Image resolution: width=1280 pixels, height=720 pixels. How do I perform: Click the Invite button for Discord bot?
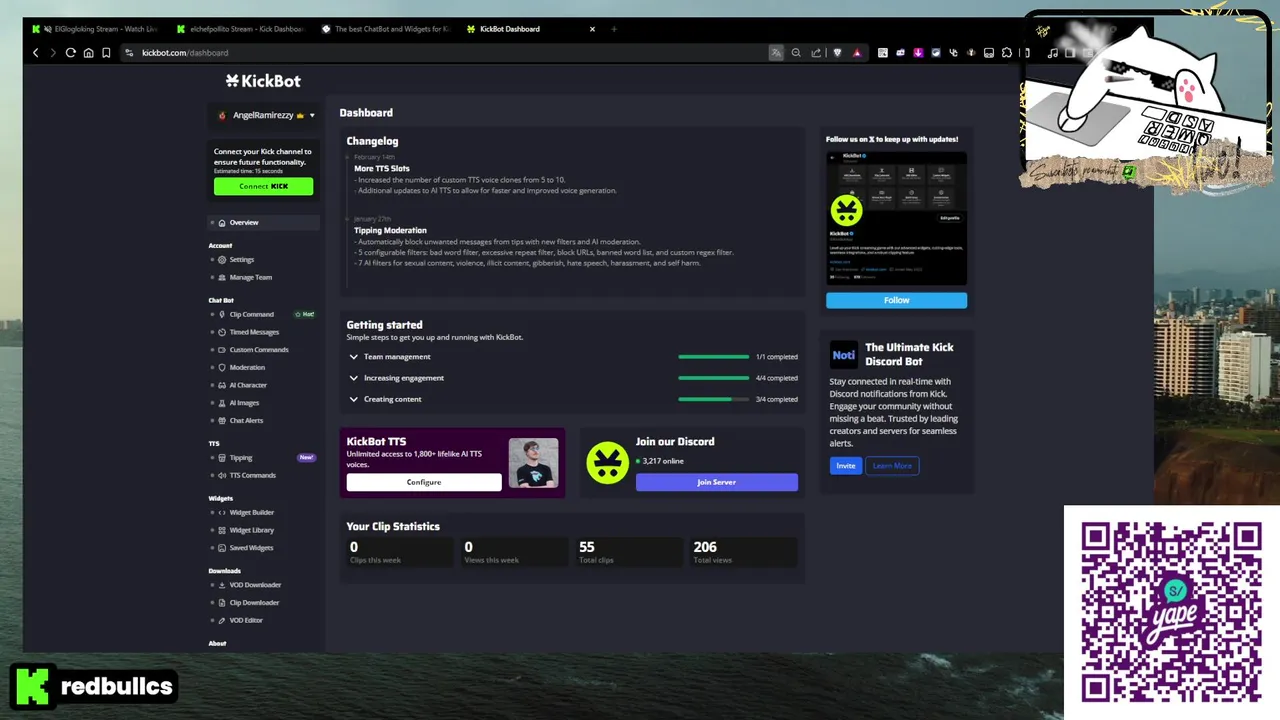pyautogui.click(x=846, y=466)
